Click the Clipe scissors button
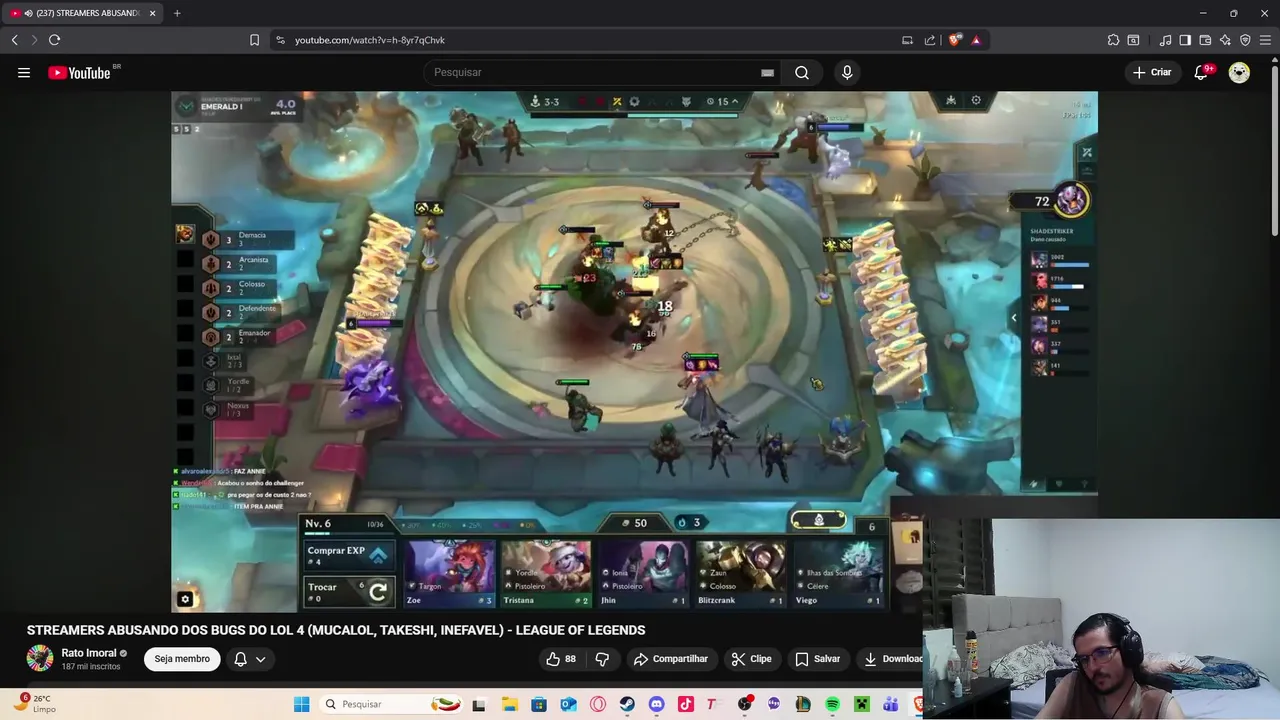 tap(751, 659)
